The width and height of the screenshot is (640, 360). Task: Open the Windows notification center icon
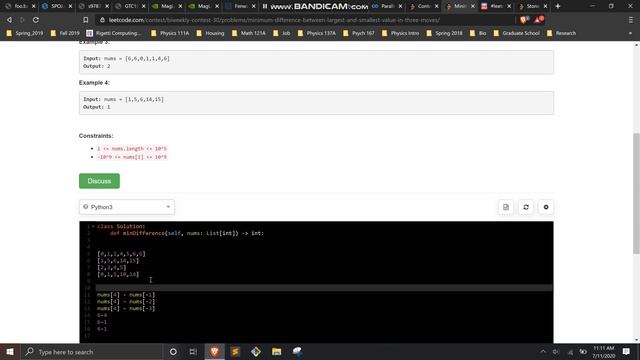coord(626,351)
